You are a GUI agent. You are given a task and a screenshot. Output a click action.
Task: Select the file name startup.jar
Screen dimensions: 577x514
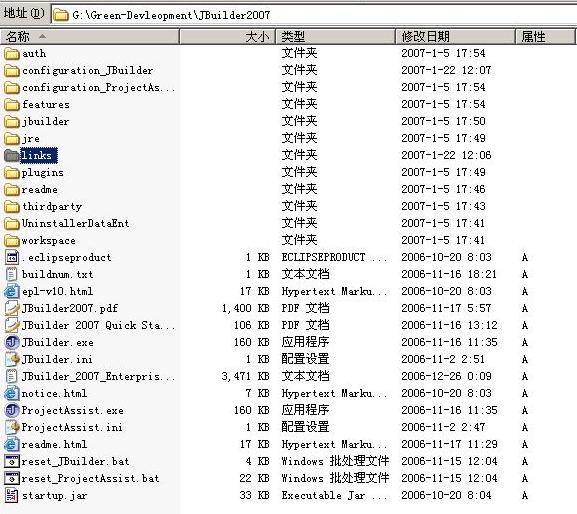54,496
